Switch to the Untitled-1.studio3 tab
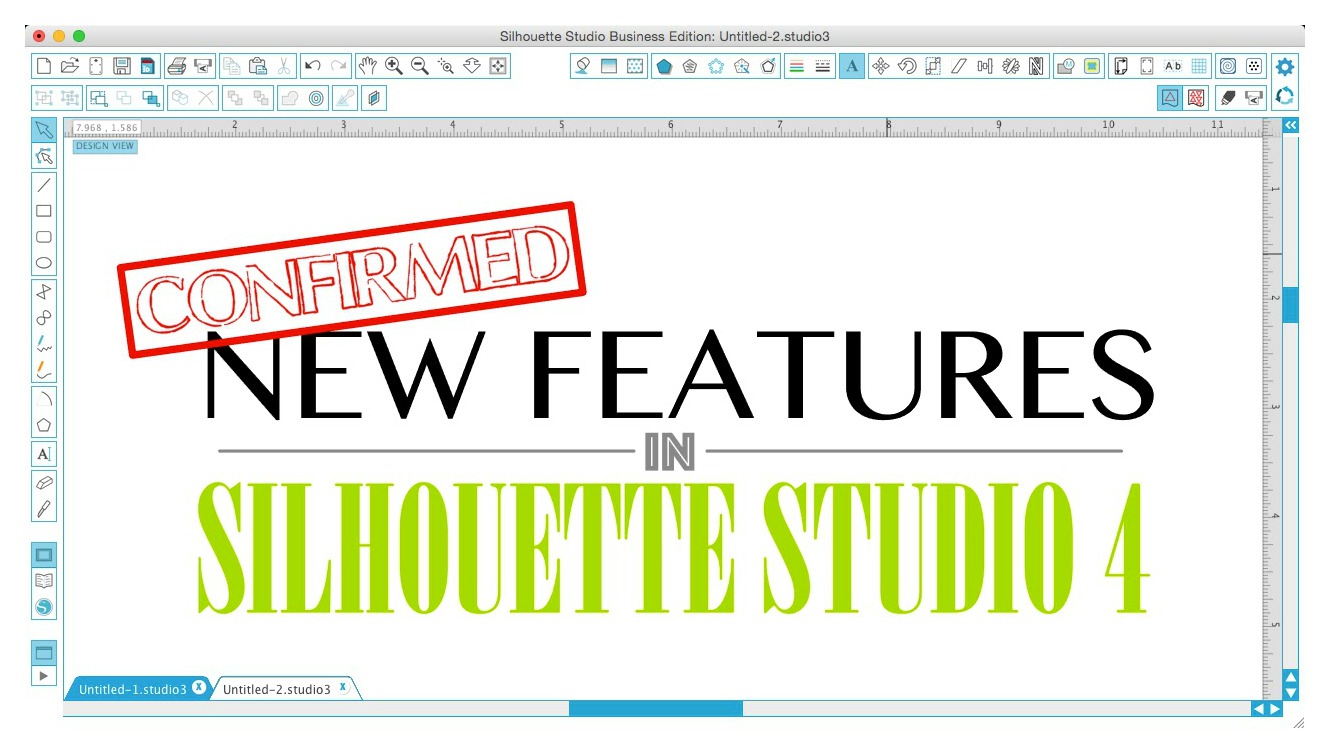Screen dimensions: 1330x754 [133, 689]
